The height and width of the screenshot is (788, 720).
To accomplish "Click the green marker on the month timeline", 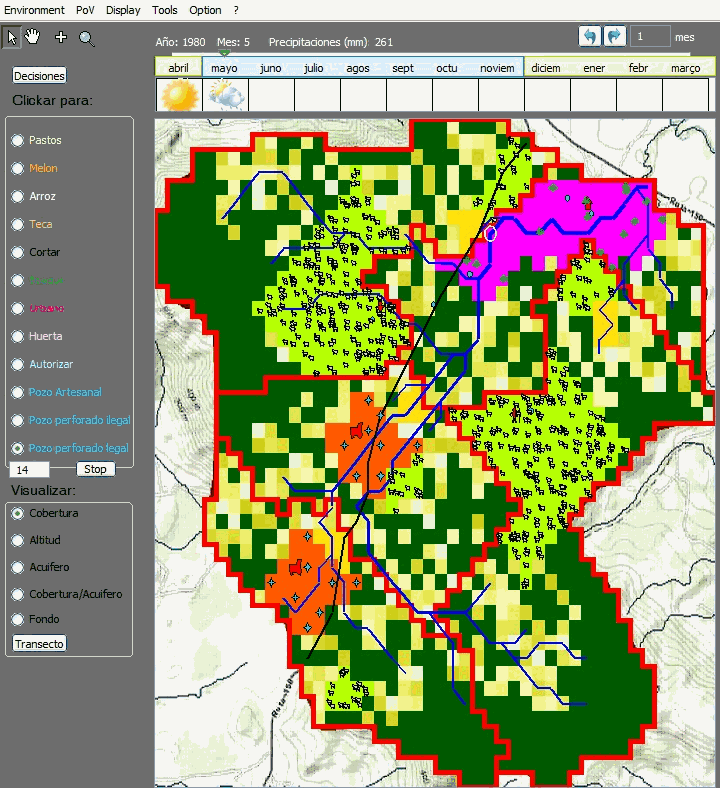I will (x=224, y=52).
